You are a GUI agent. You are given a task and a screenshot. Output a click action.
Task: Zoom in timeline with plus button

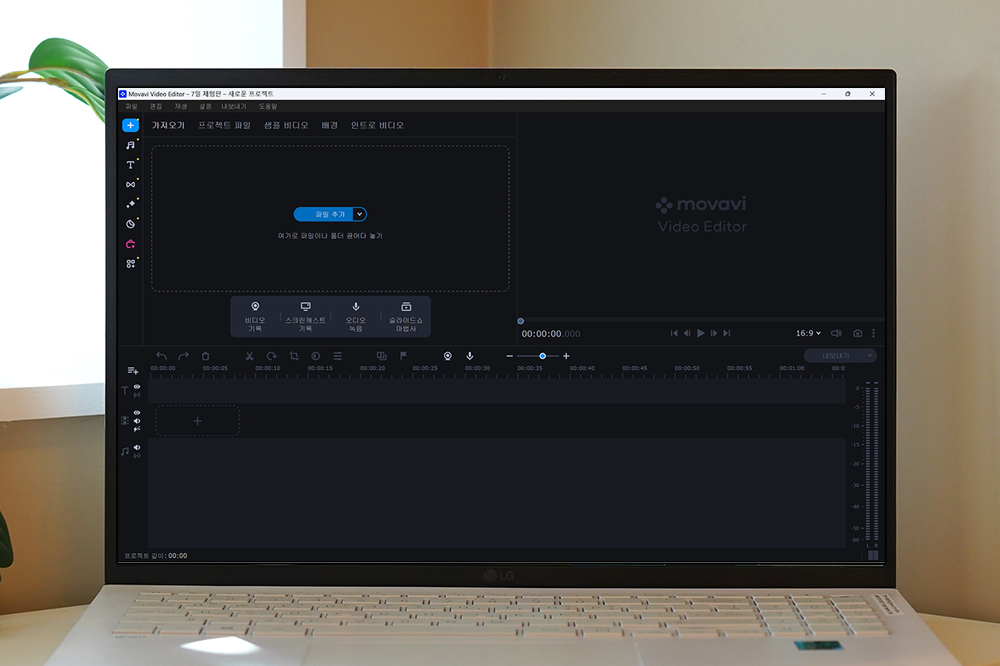(x=566, y=356)
